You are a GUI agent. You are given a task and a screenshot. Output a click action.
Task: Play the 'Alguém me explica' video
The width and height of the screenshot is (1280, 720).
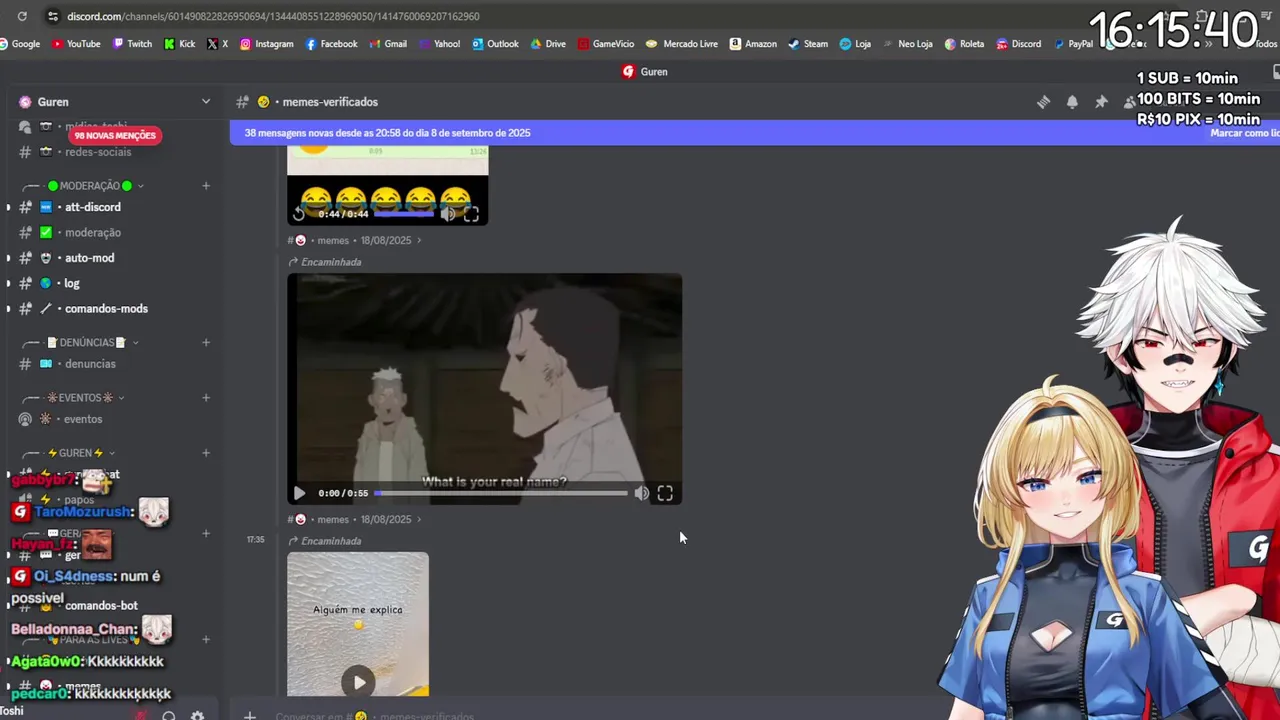pyautogui.click(x=359, y=683)
